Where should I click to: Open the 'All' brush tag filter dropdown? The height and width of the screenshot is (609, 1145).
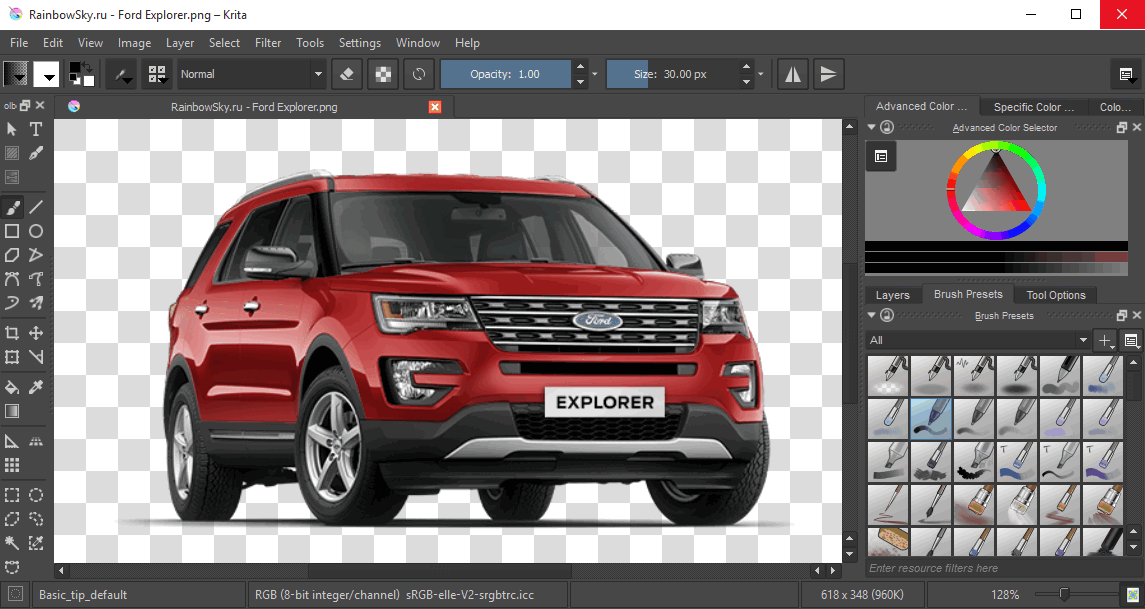[978, 340]
